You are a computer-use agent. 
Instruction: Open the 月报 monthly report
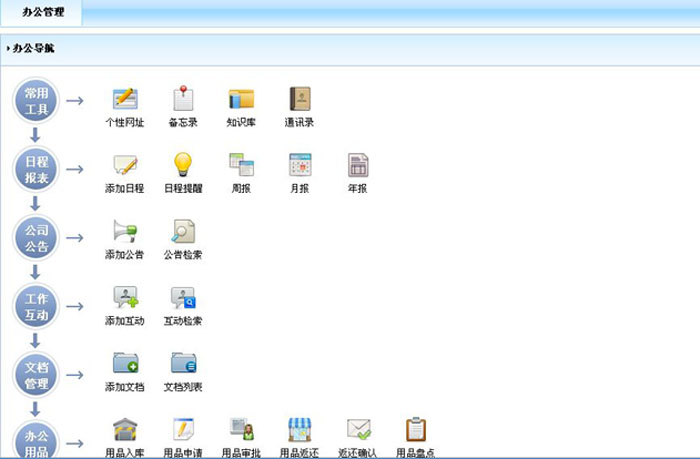(300, 166)
